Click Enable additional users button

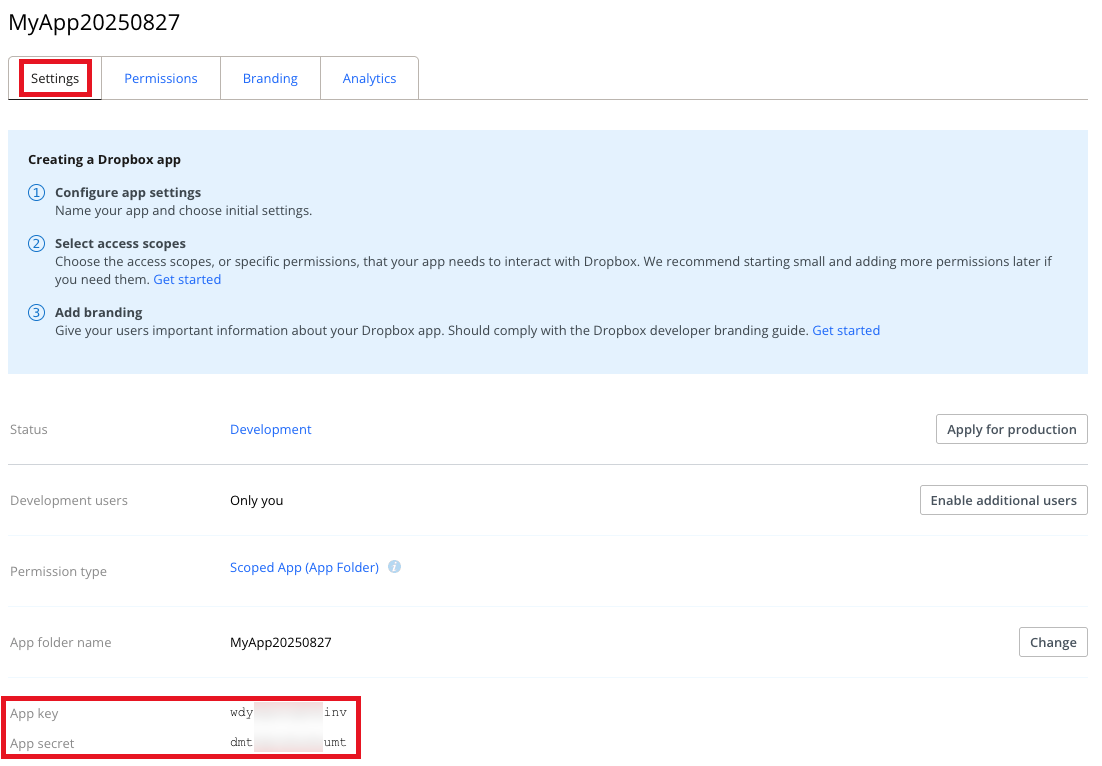1003,500
